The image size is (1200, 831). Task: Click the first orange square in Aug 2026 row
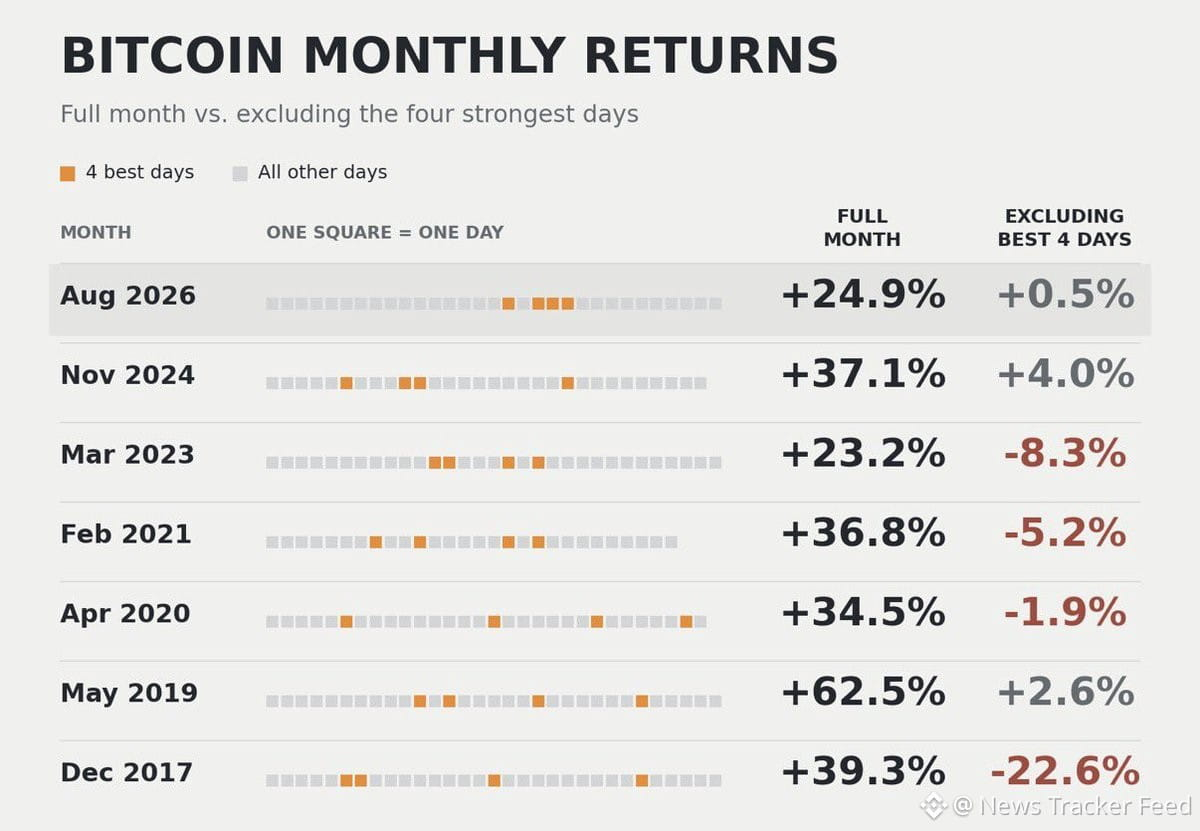click(508, 303)
